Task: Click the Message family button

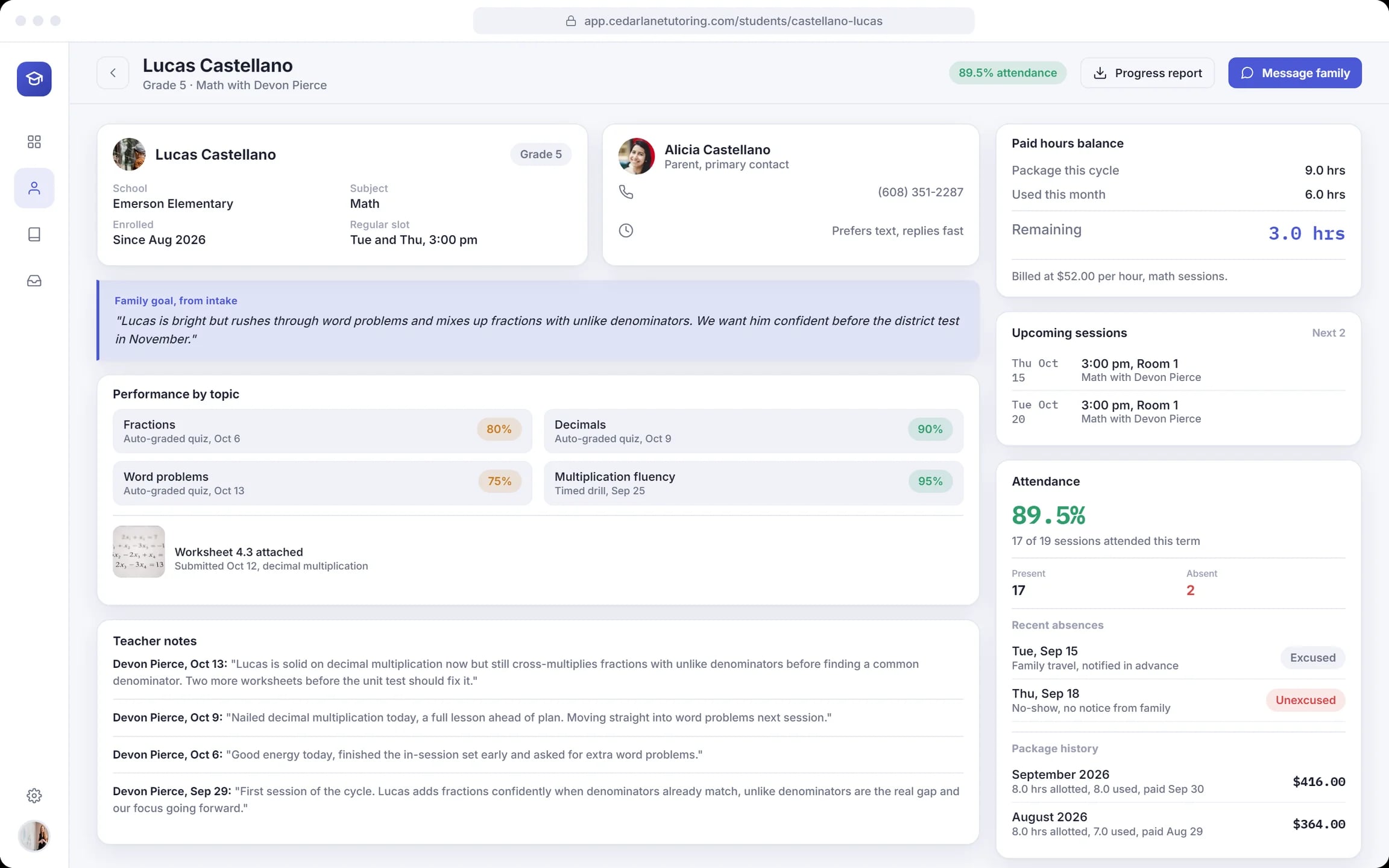Action: [1295, 73]
